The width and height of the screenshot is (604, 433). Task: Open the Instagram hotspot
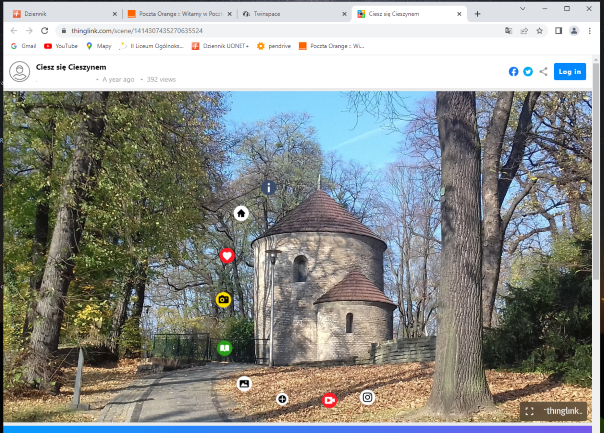tap(367, 397)
